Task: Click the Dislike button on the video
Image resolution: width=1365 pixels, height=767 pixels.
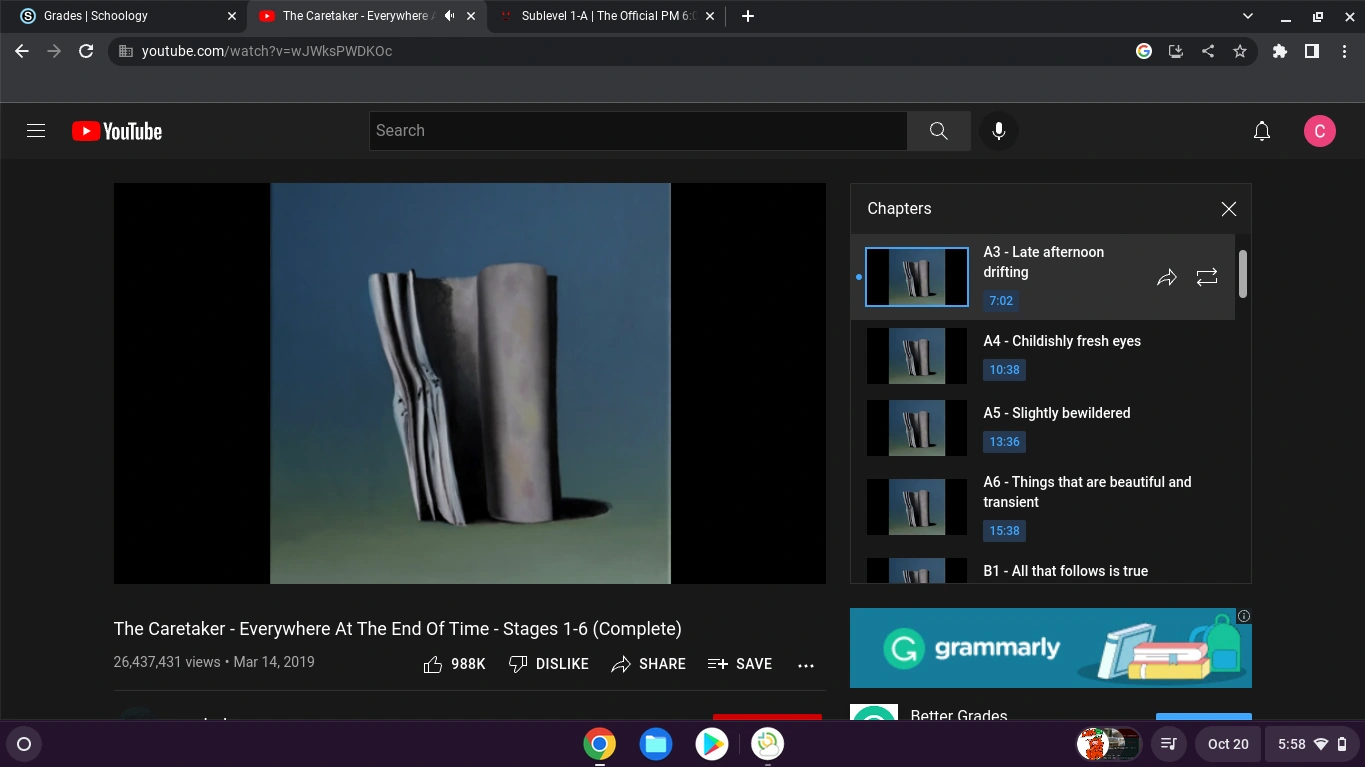Action: (548, 663)
